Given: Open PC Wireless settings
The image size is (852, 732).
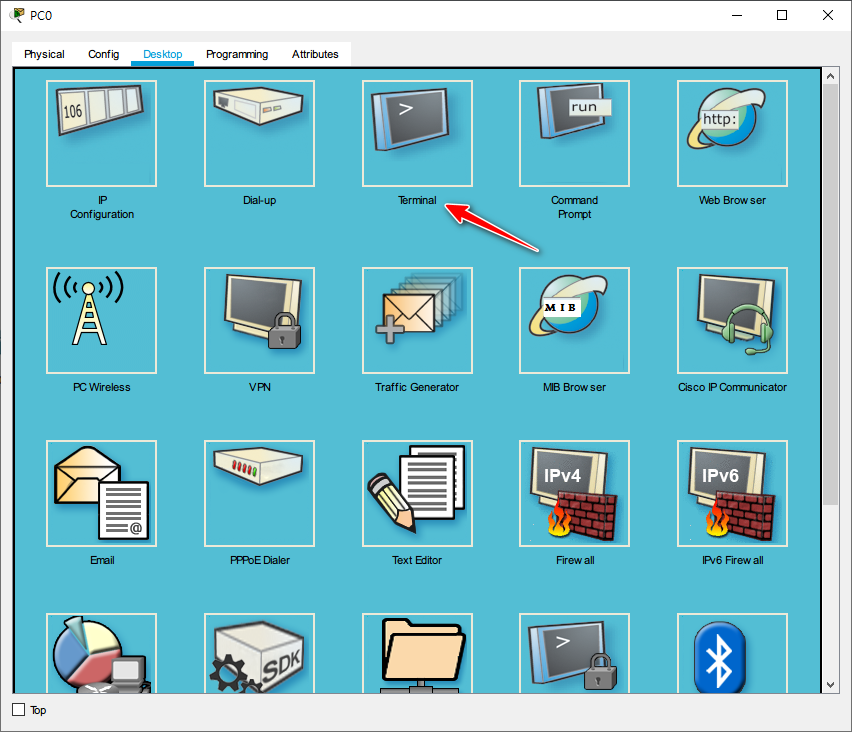Looking at the screenshot, I should pos(102,320).
